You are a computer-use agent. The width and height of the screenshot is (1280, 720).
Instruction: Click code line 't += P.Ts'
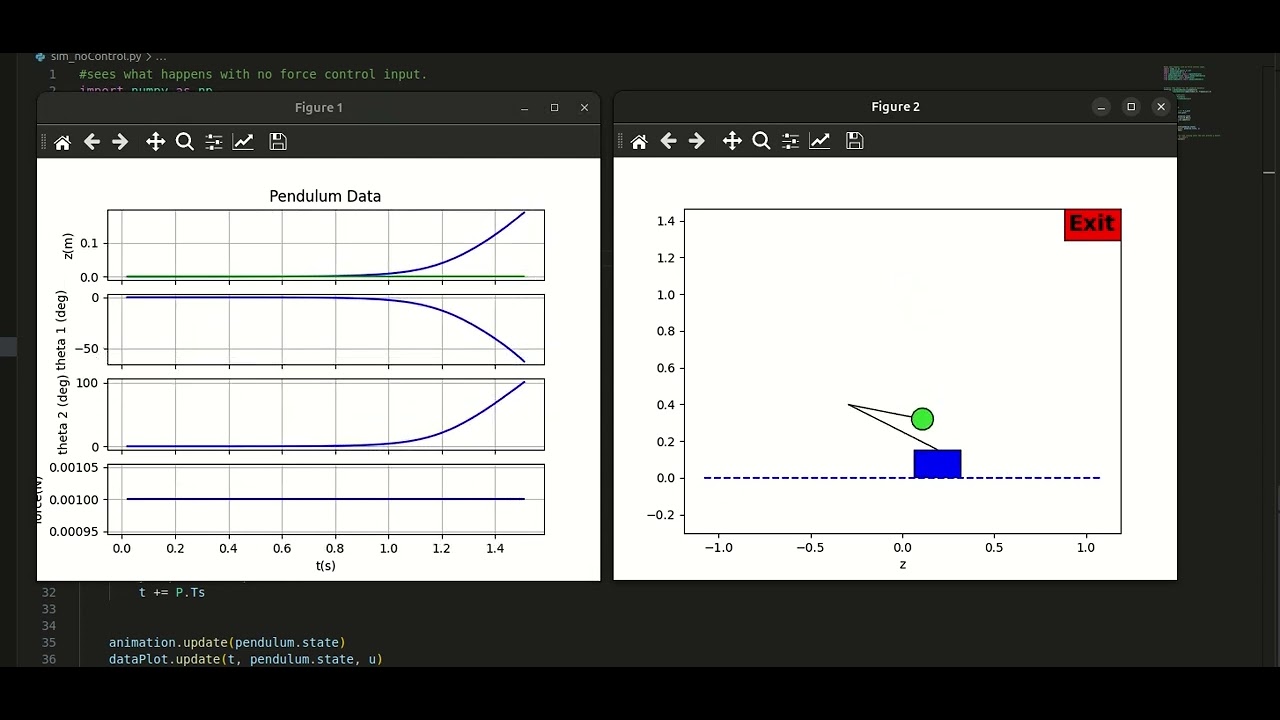point(172,592)
